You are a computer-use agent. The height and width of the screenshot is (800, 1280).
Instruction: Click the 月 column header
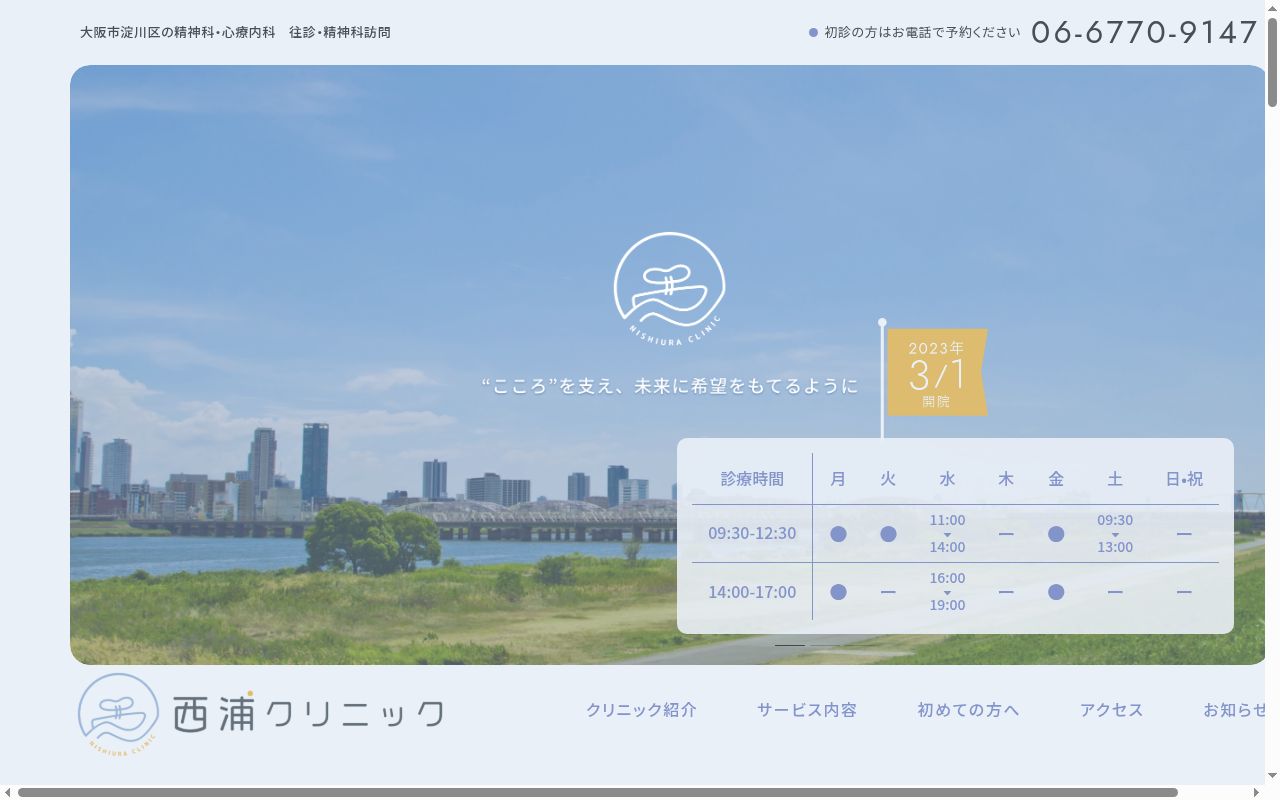[x=838, y=479]
